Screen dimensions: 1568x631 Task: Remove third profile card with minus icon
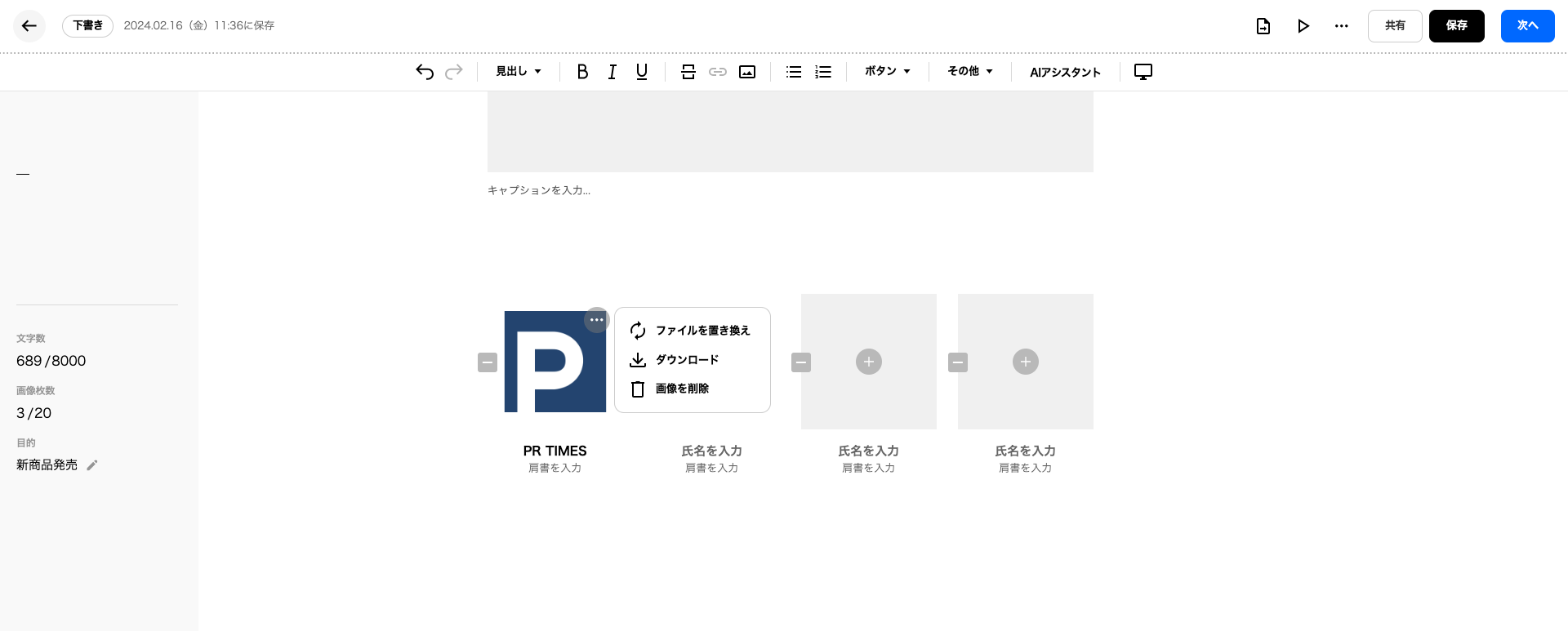click(x=801, y=362)
